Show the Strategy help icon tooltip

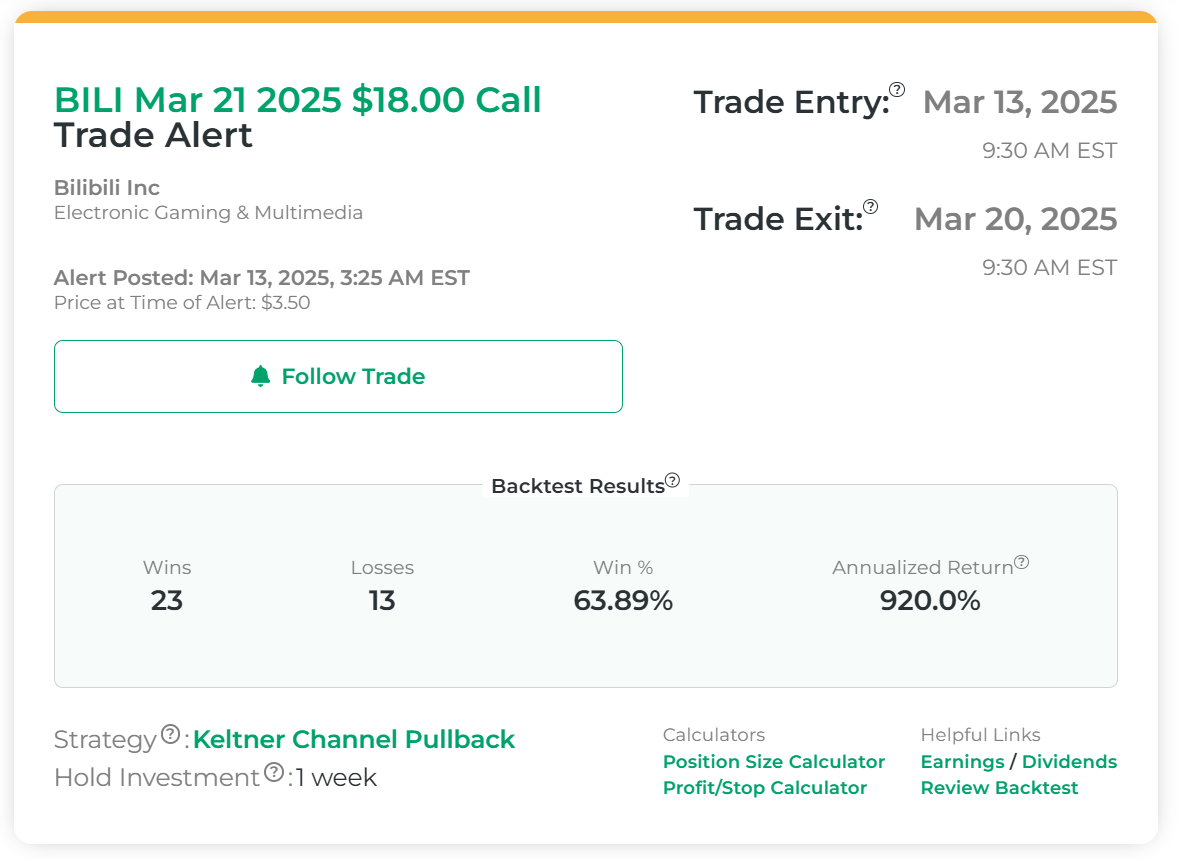coord(170,734)
